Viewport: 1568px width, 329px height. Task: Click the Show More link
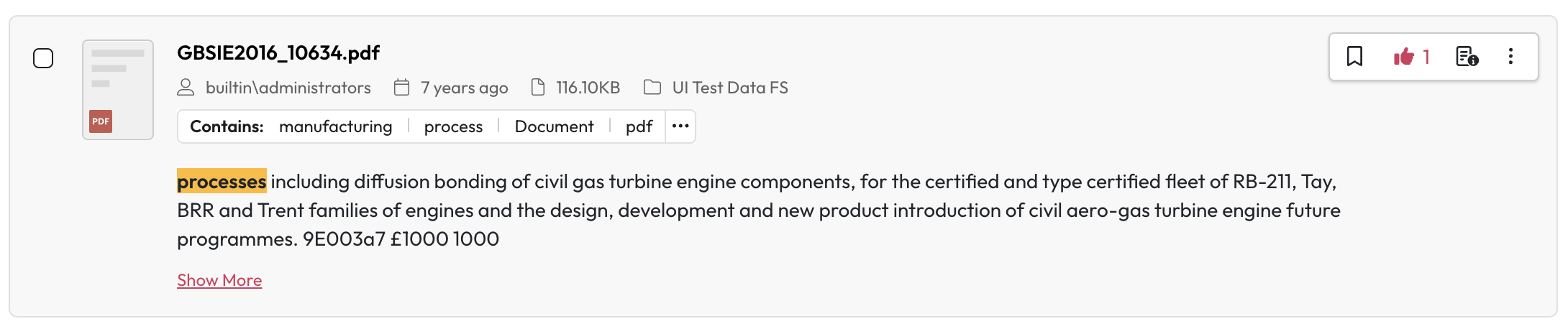219,280
